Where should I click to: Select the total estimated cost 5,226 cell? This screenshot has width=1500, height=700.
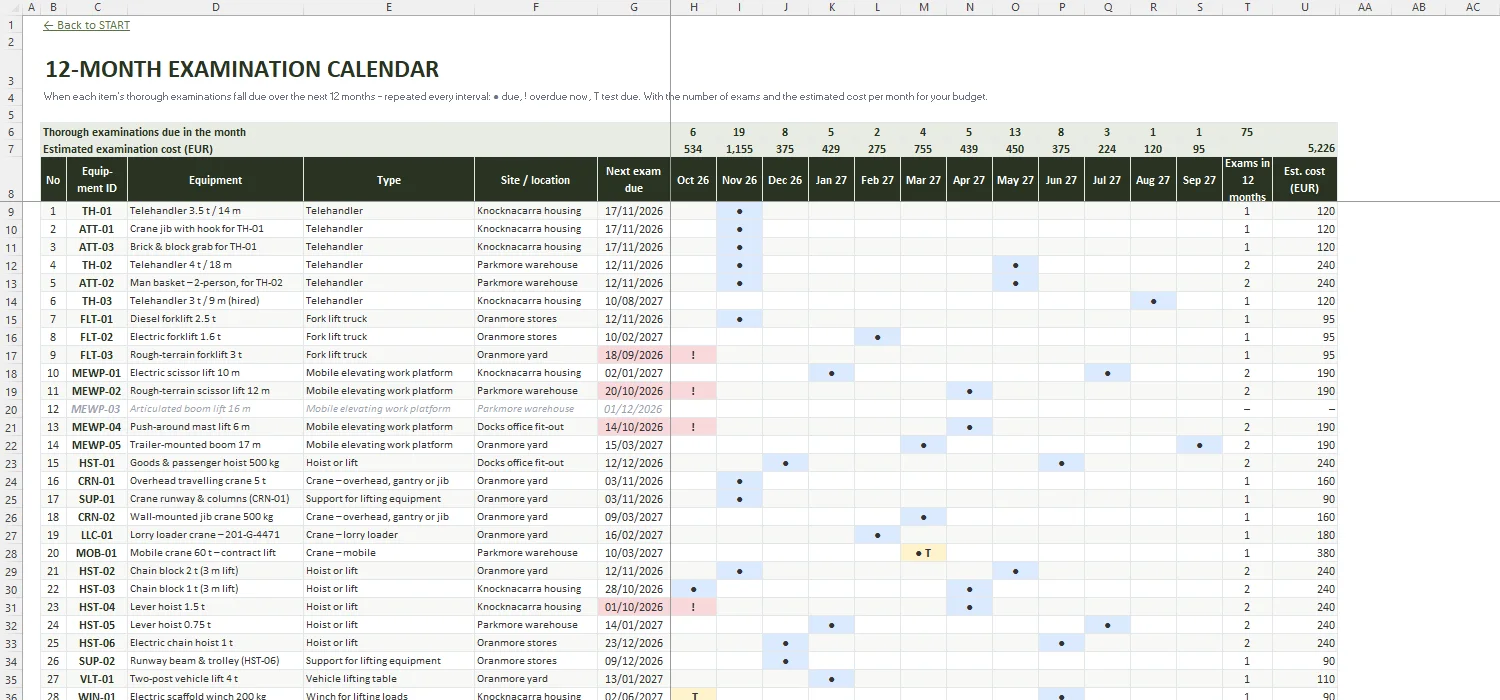coord(1305,148)
